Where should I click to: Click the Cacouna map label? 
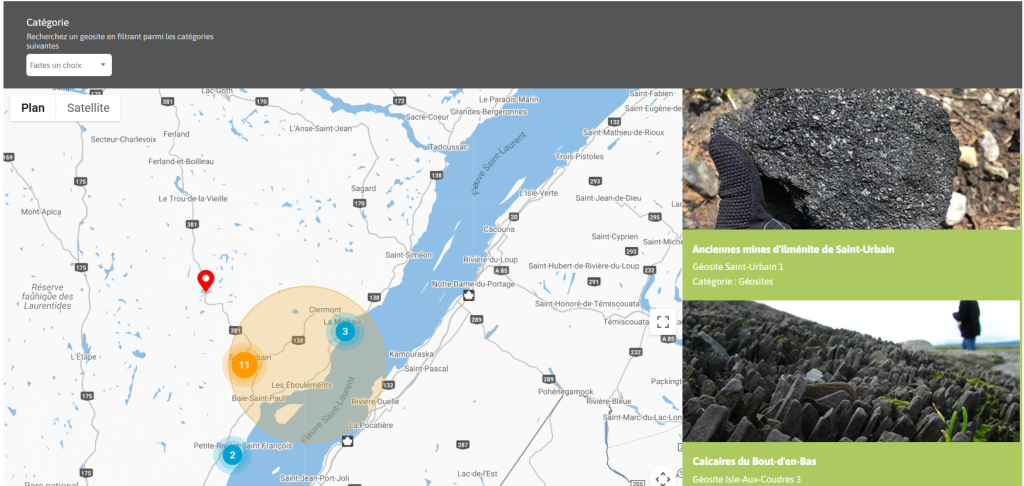pyautogui.click(x=498, y=229)
